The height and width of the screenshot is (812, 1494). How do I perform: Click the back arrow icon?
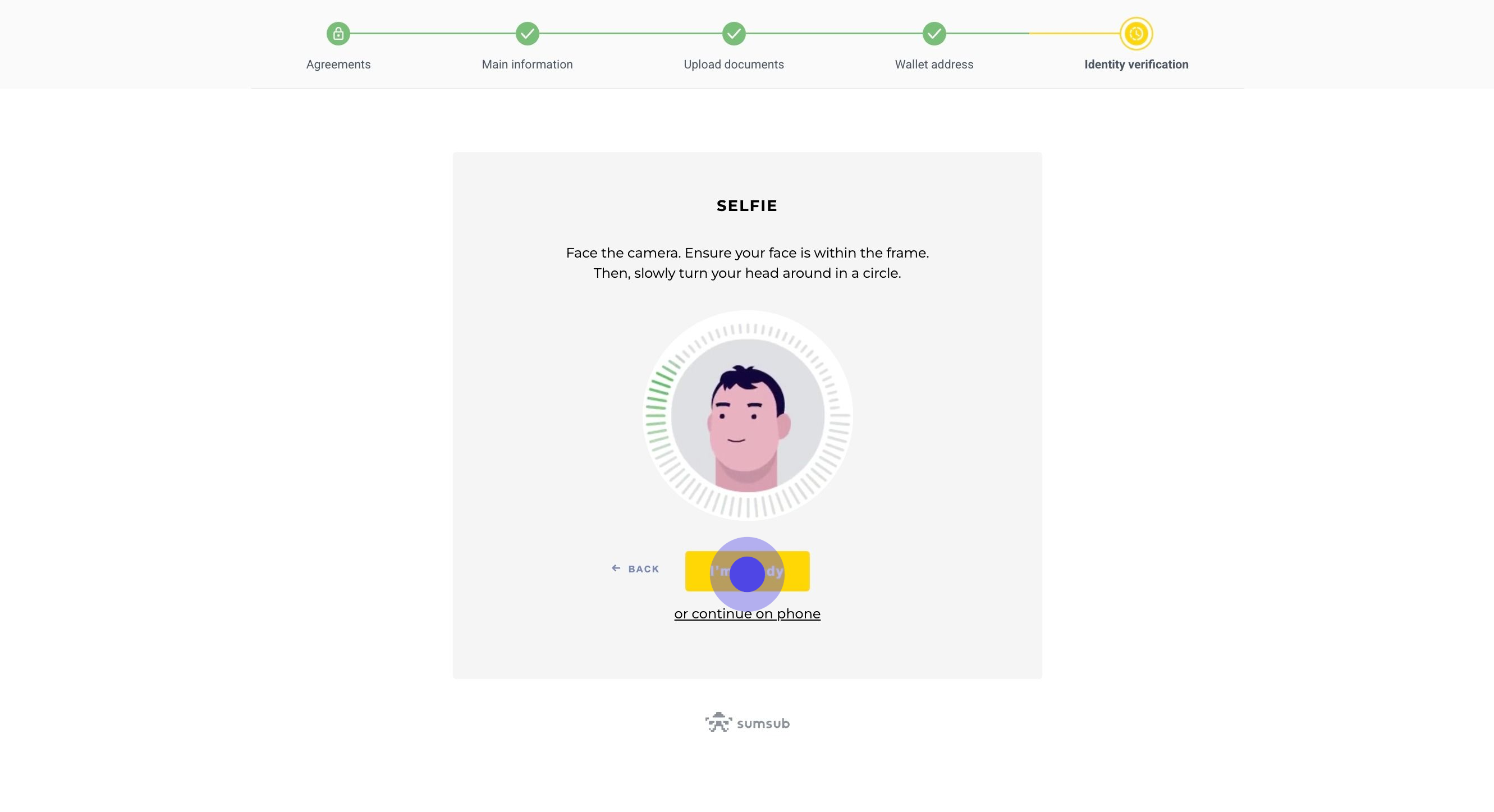pyautogui.click(x=616, y=568)
